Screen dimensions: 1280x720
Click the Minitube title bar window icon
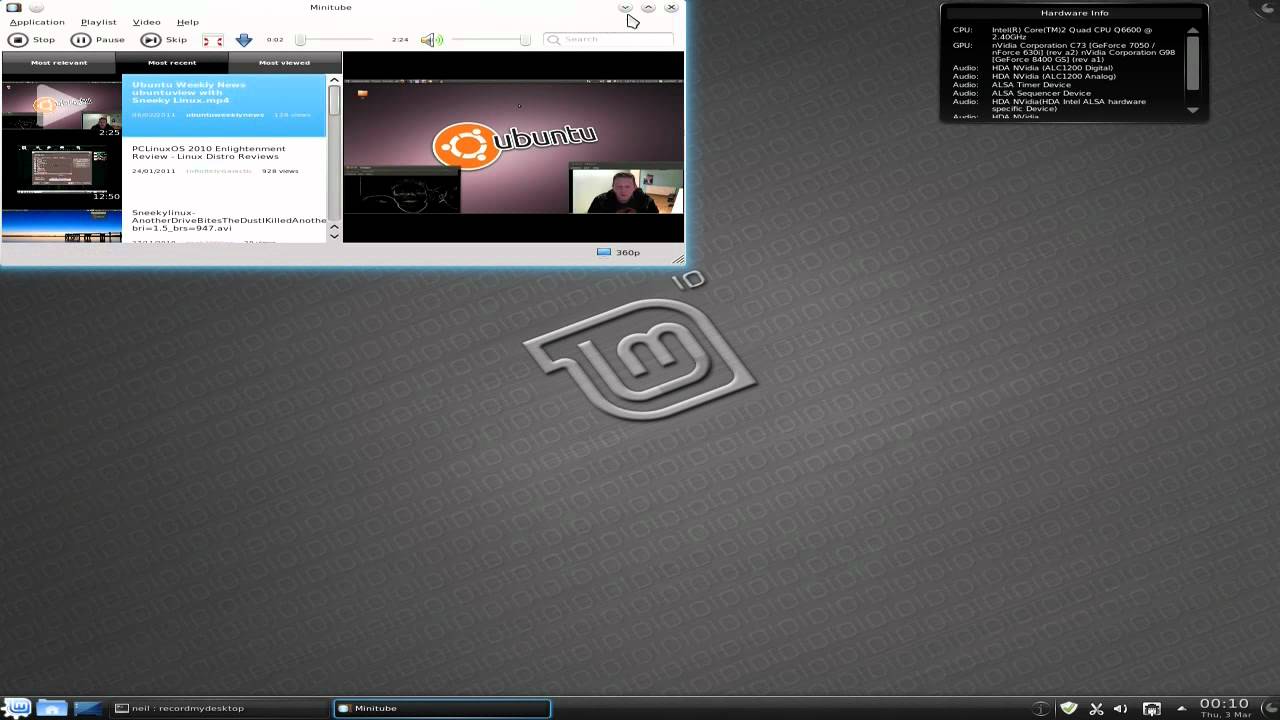pos(15,7)
